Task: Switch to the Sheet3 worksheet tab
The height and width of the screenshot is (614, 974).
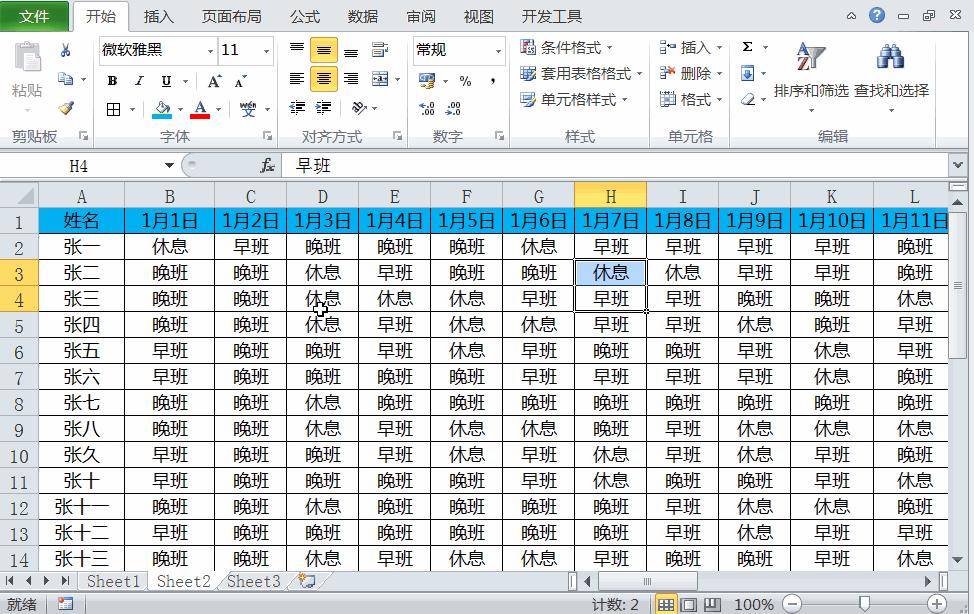Action: pos(251,582)
